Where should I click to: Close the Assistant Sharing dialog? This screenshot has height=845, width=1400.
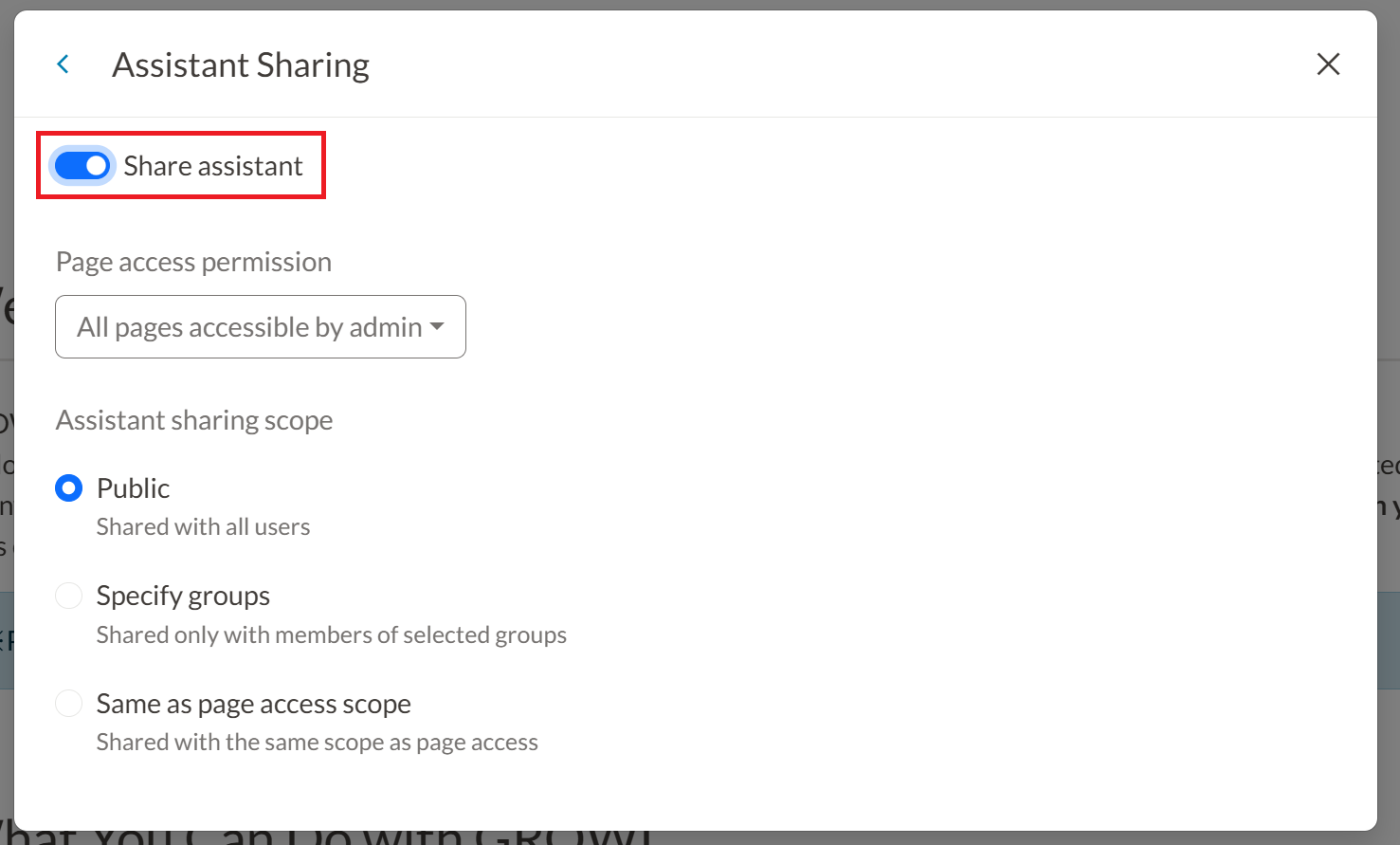tap(1328, 64)
